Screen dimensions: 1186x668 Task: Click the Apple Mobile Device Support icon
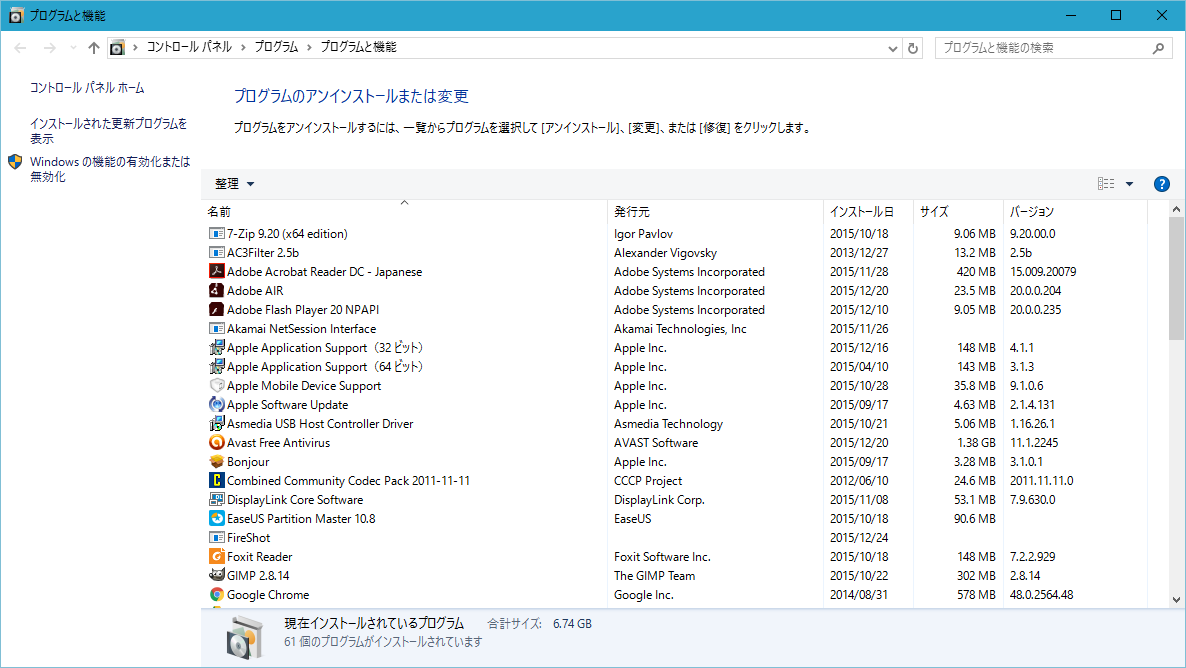(217, 385)
